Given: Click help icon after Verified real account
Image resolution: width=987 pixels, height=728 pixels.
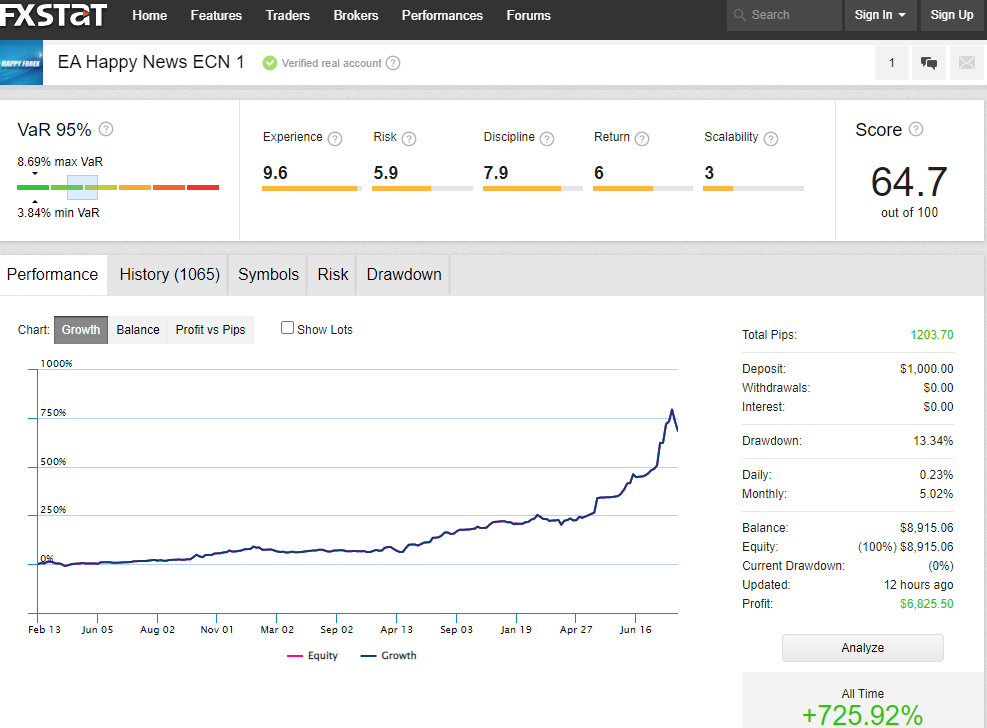Looking at the screenshot, I should pos(393,63).
